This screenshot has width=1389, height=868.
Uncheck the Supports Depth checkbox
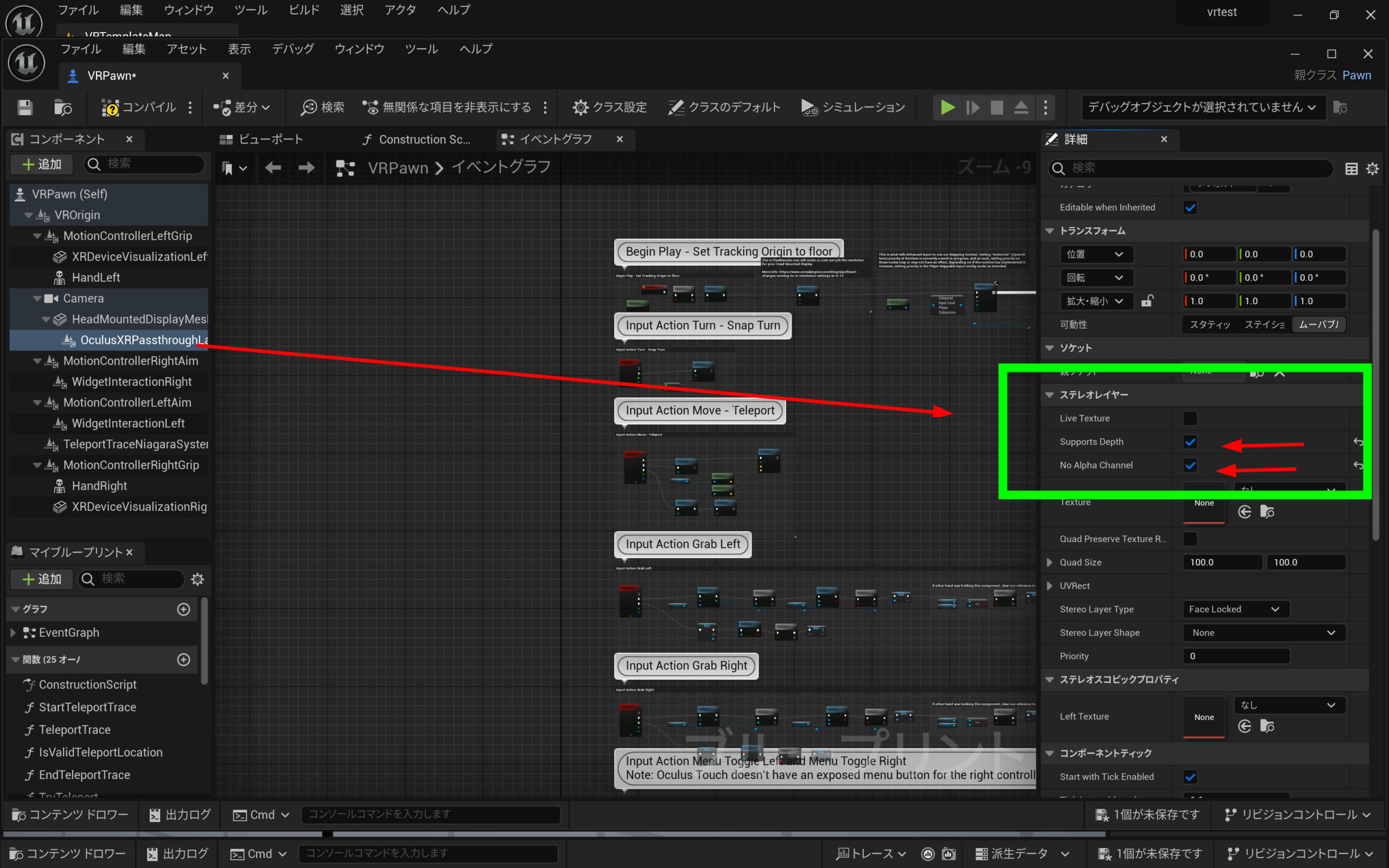[1190, 442]
